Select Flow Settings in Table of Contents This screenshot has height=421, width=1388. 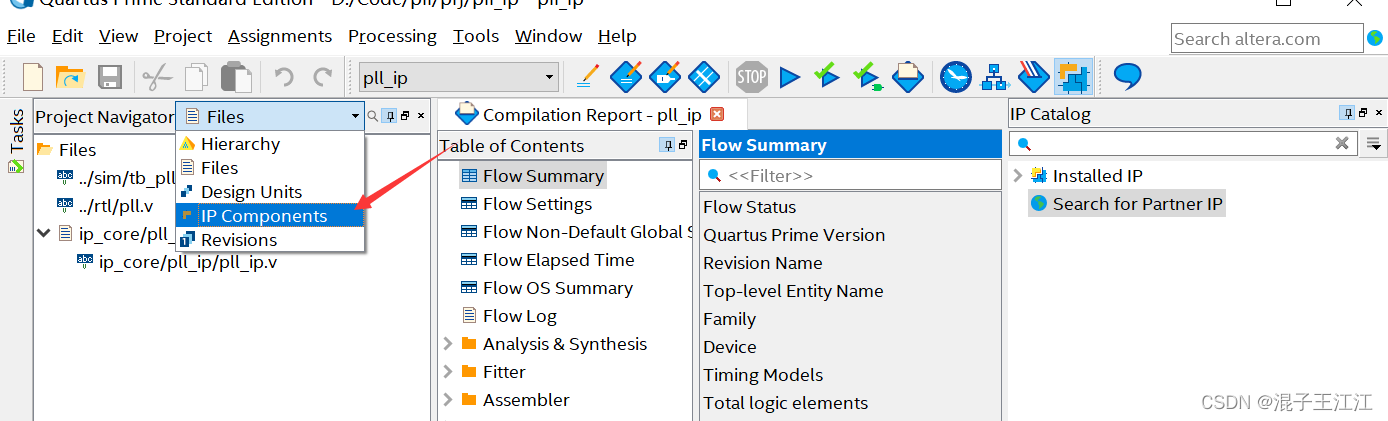point(537,204)
